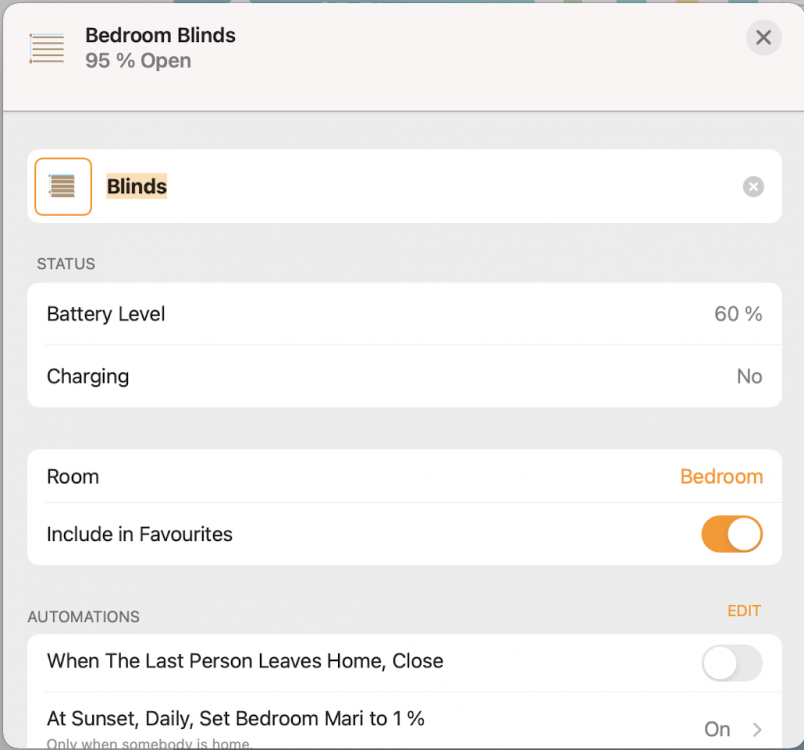Select the When The Last Person Leaves Home label
804x750 pixels.
[245, 661]
